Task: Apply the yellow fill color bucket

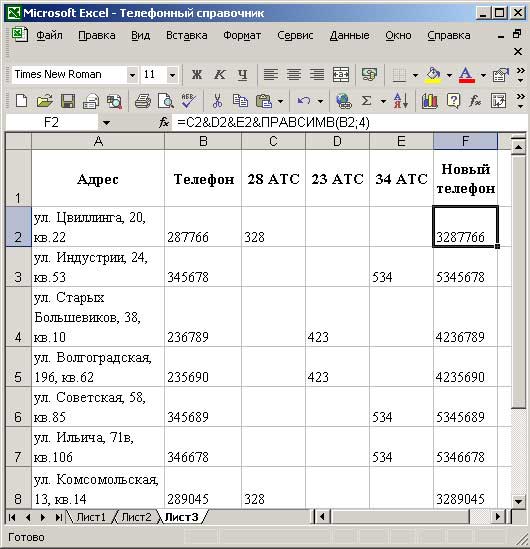Action: [433, 75]
